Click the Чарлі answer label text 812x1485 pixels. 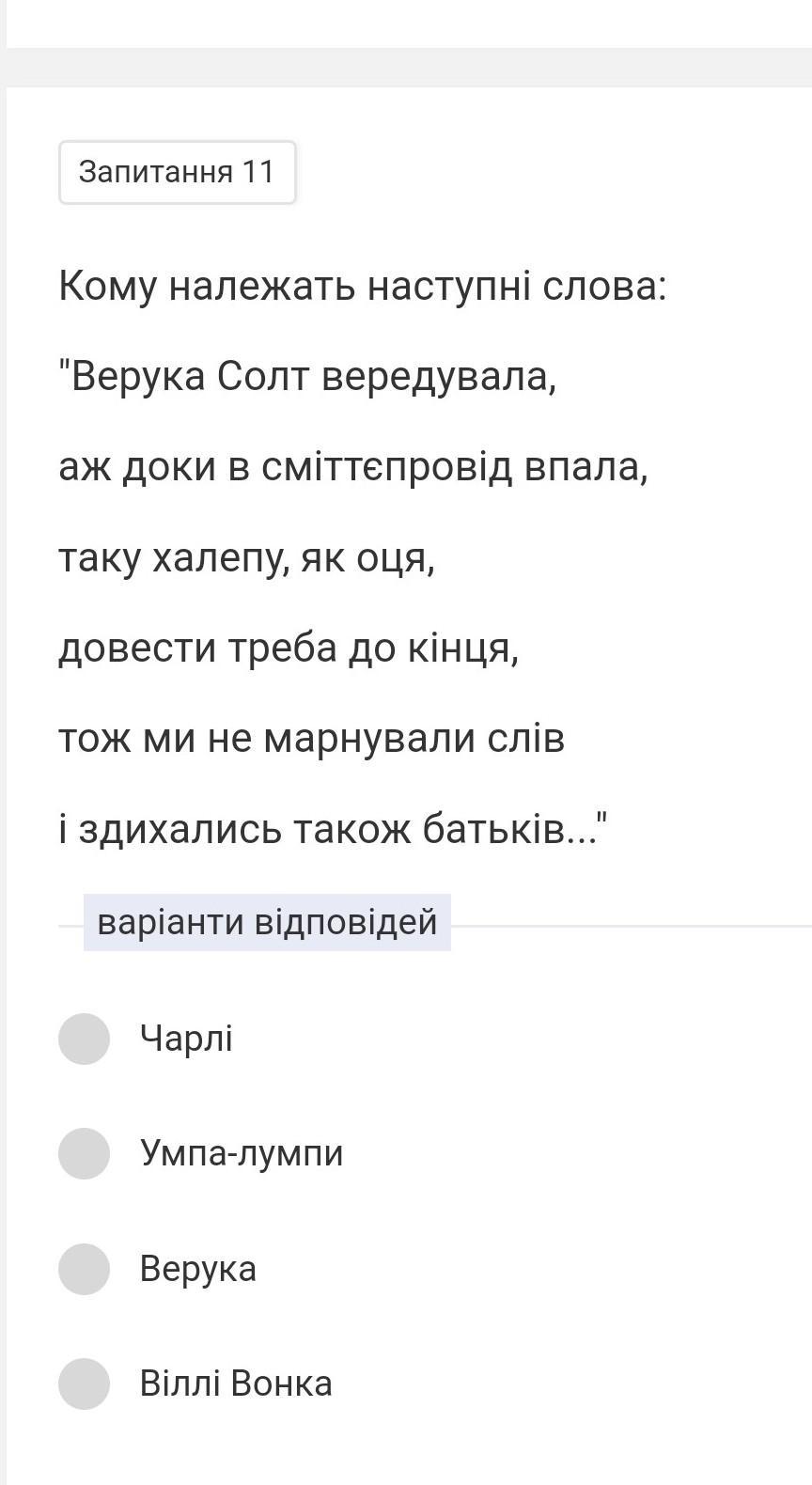pos(186,1039)
